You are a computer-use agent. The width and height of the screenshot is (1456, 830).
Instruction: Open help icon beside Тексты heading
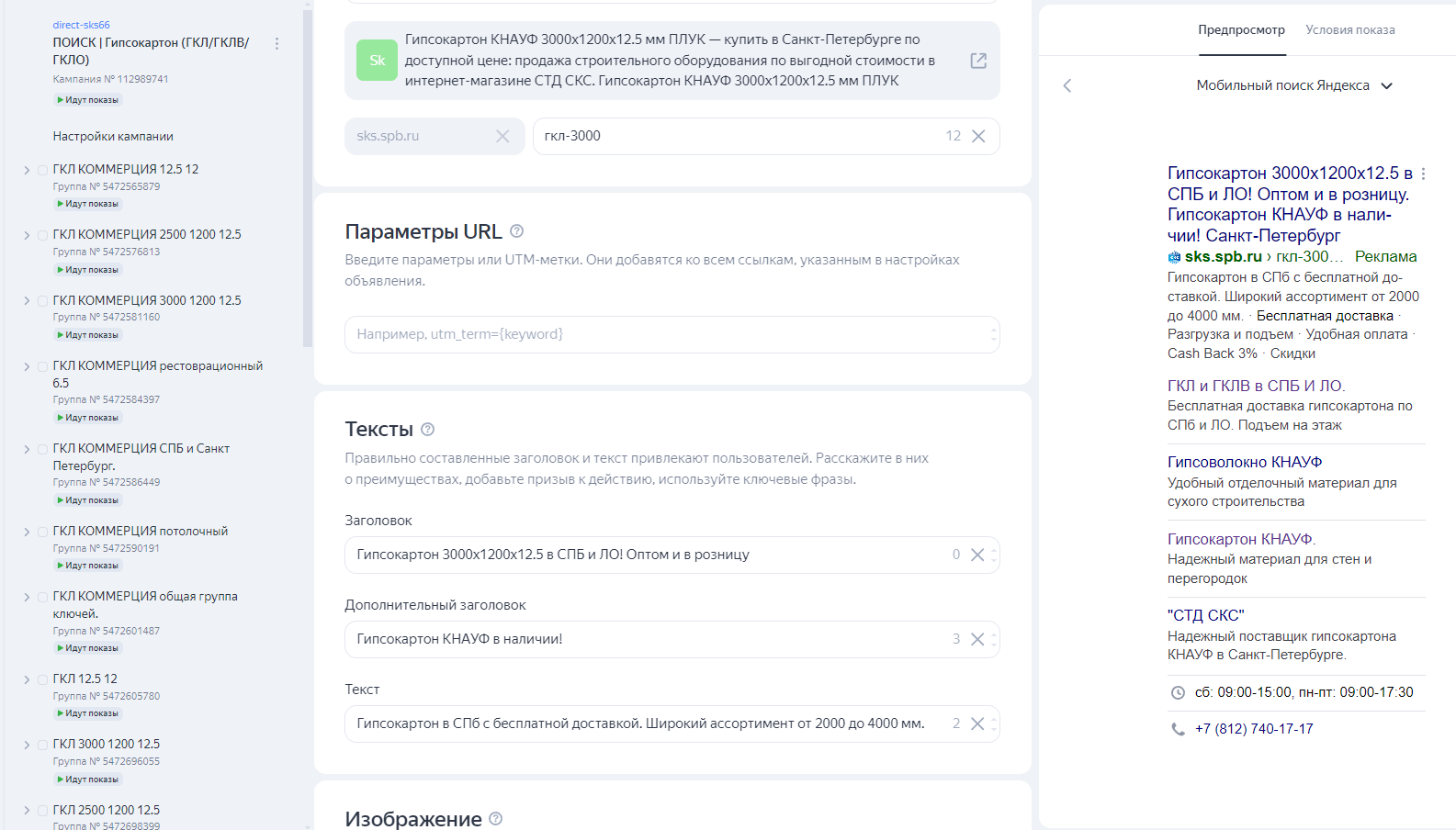click(x=427, y=430)
